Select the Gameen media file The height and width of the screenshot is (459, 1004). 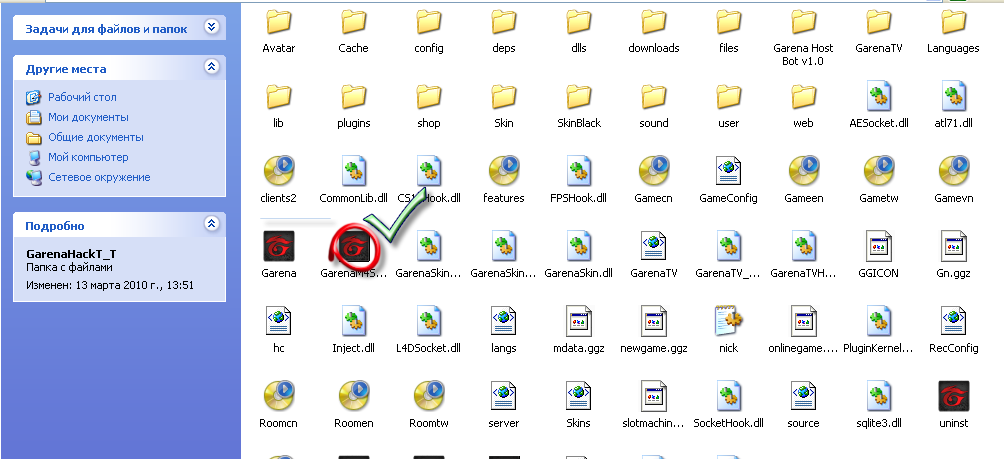pyautogui.click(x=804, y=172)
